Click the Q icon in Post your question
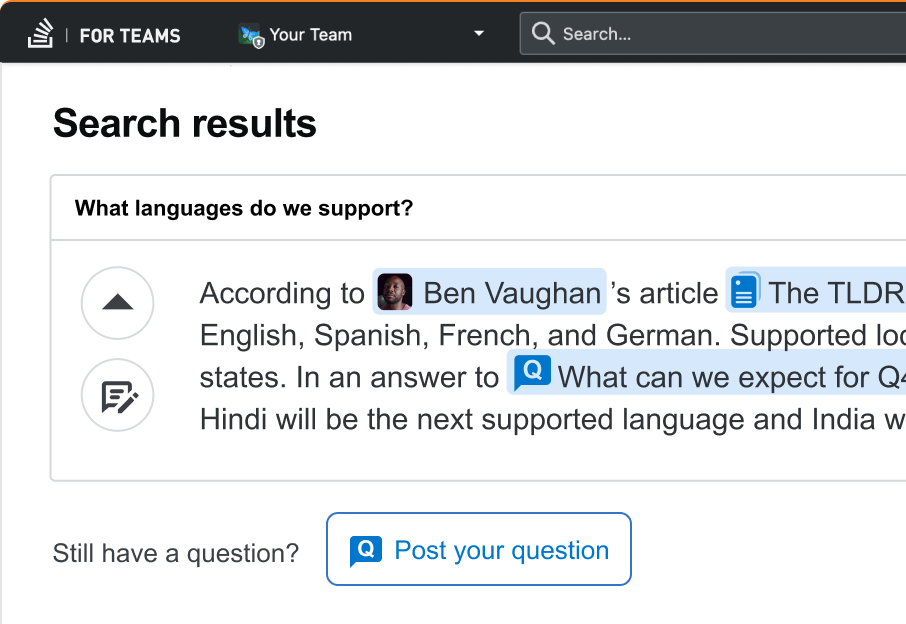 (x=365, y=551)
